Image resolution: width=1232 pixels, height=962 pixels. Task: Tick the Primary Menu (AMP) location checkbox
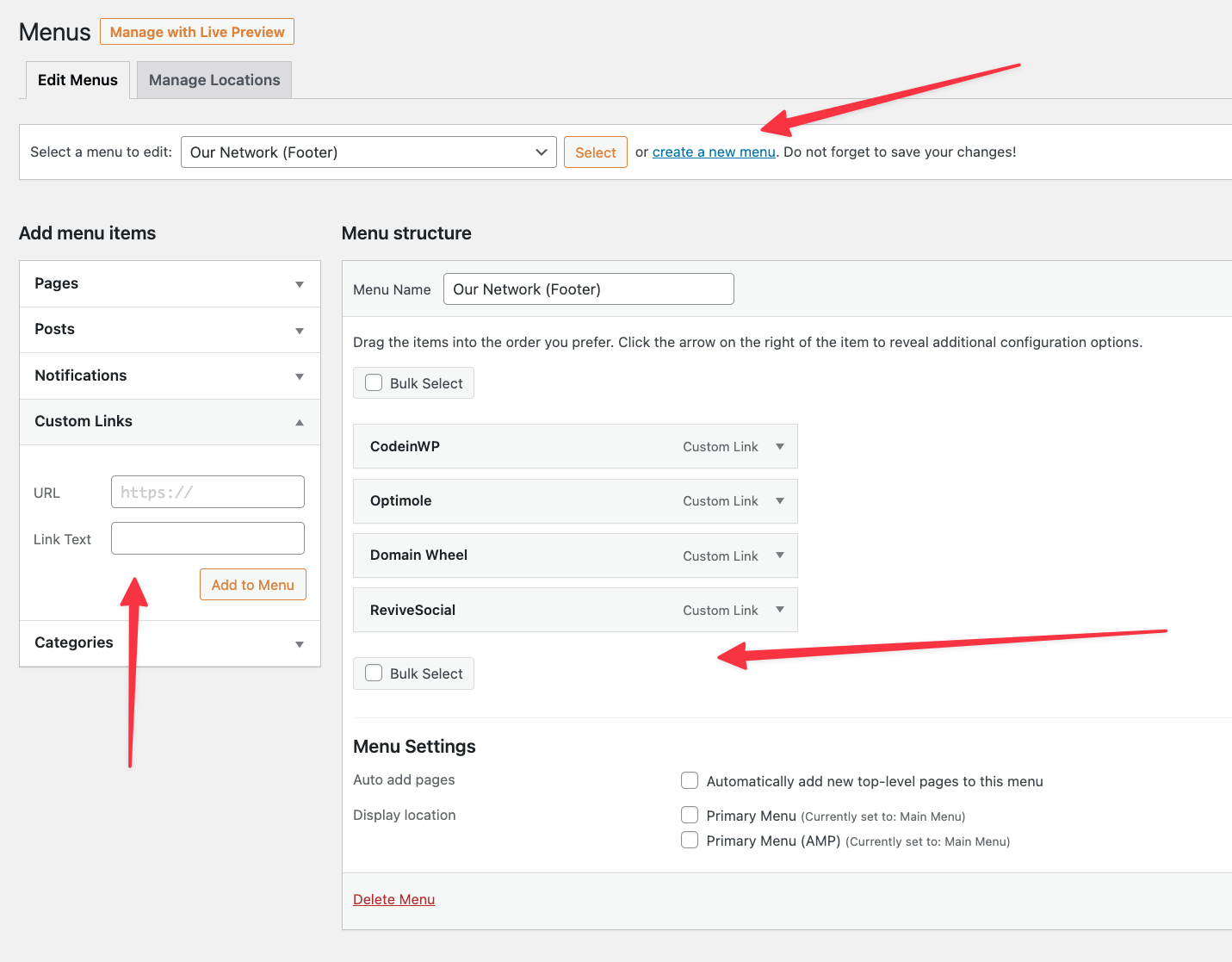(690, 841)
